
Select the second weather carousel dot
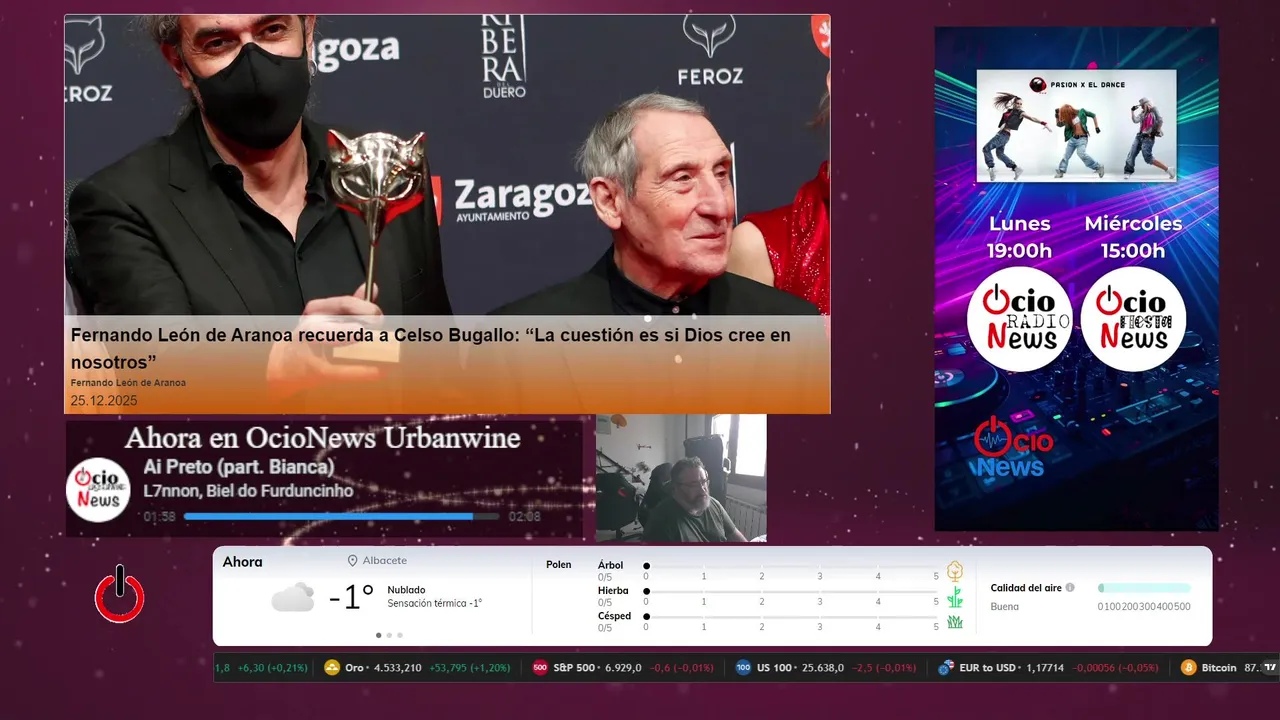pyautogui.click(x=389, y=635)
